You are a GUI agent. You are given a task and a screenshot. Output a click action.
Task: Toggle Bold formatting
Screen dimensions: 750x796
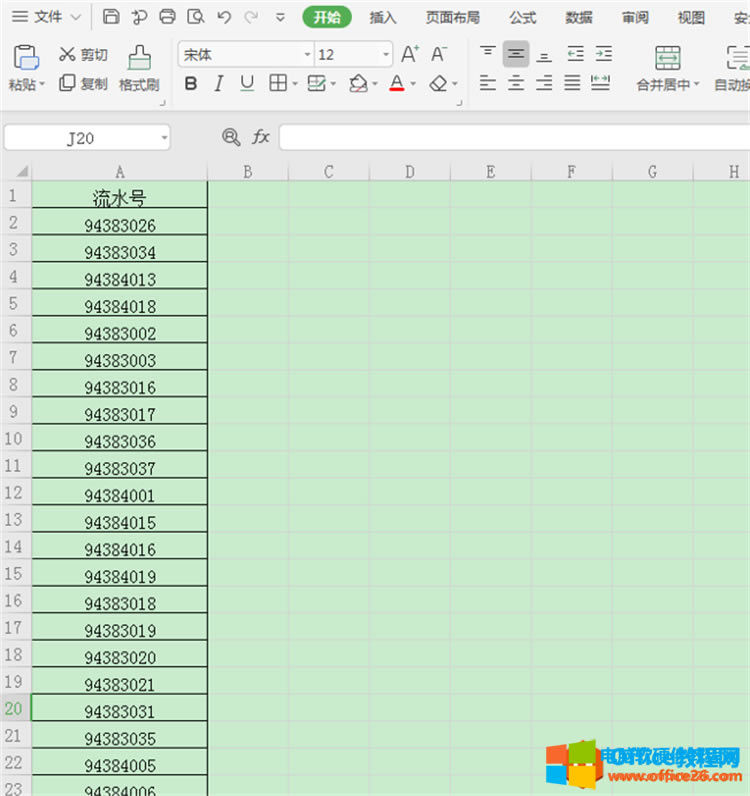(191, 84)
